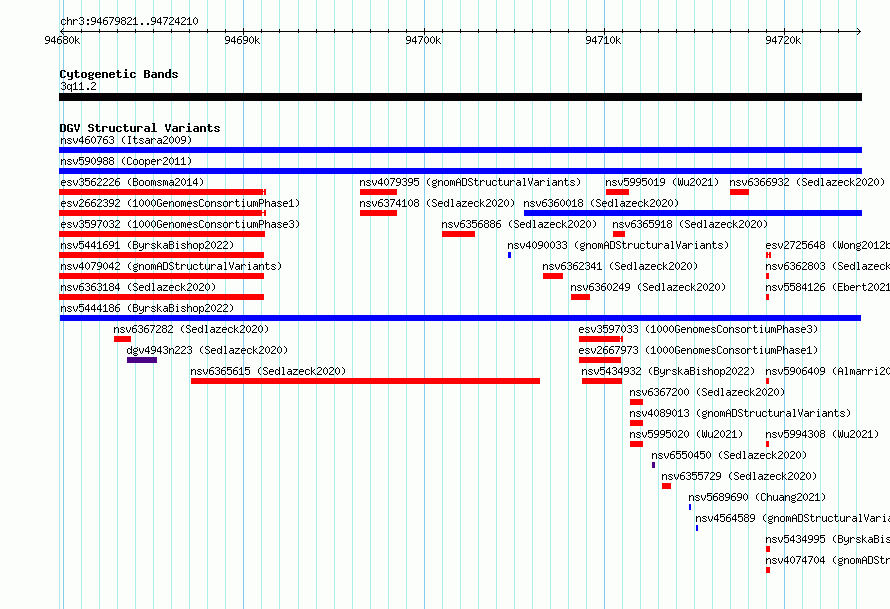Open the nsv4079395 (gnomADStructuralVariants) label

point(470,182)
